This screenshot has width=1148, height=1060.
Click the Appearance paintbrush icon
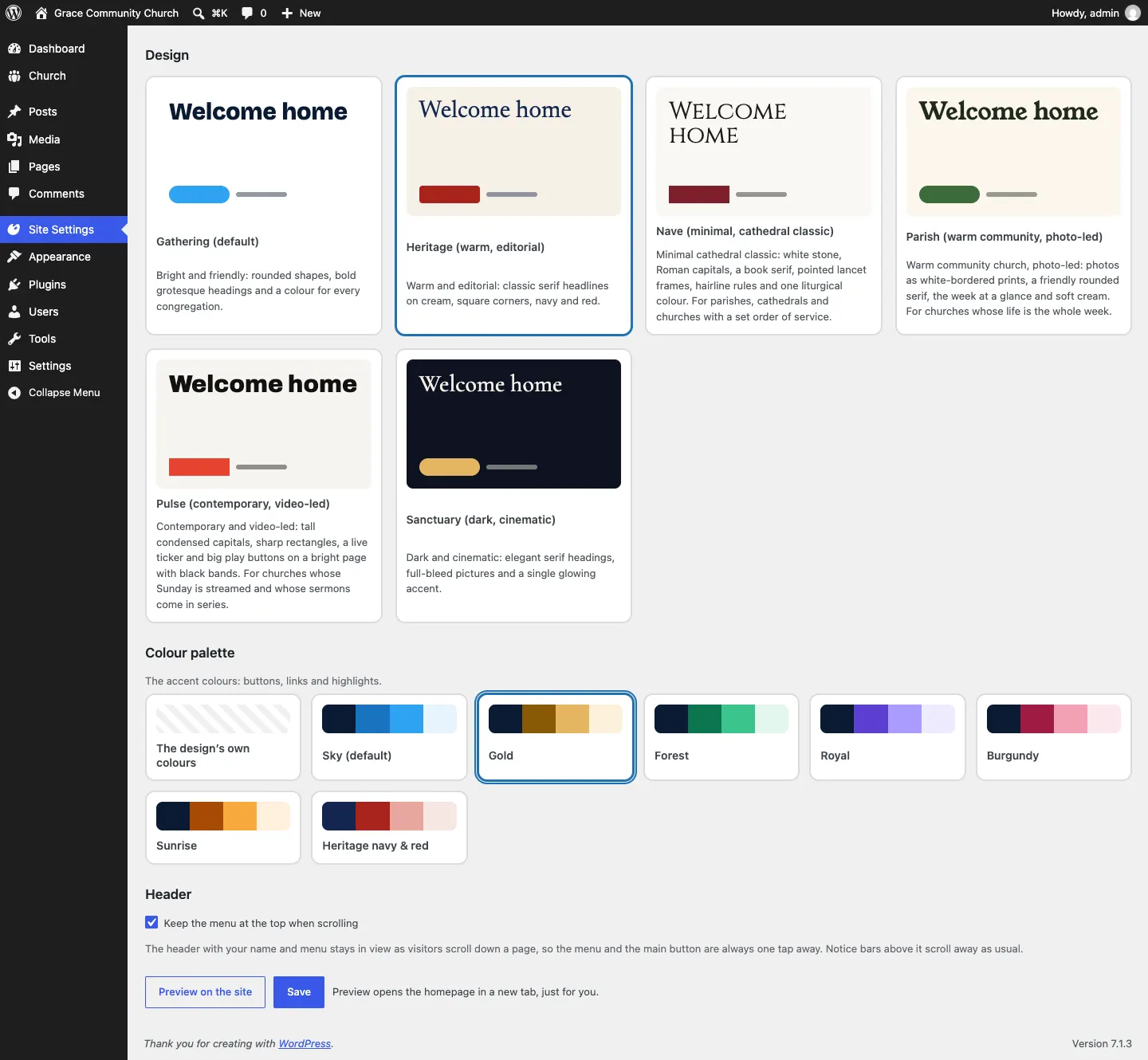pyautogui.click(x=14, y=257)
